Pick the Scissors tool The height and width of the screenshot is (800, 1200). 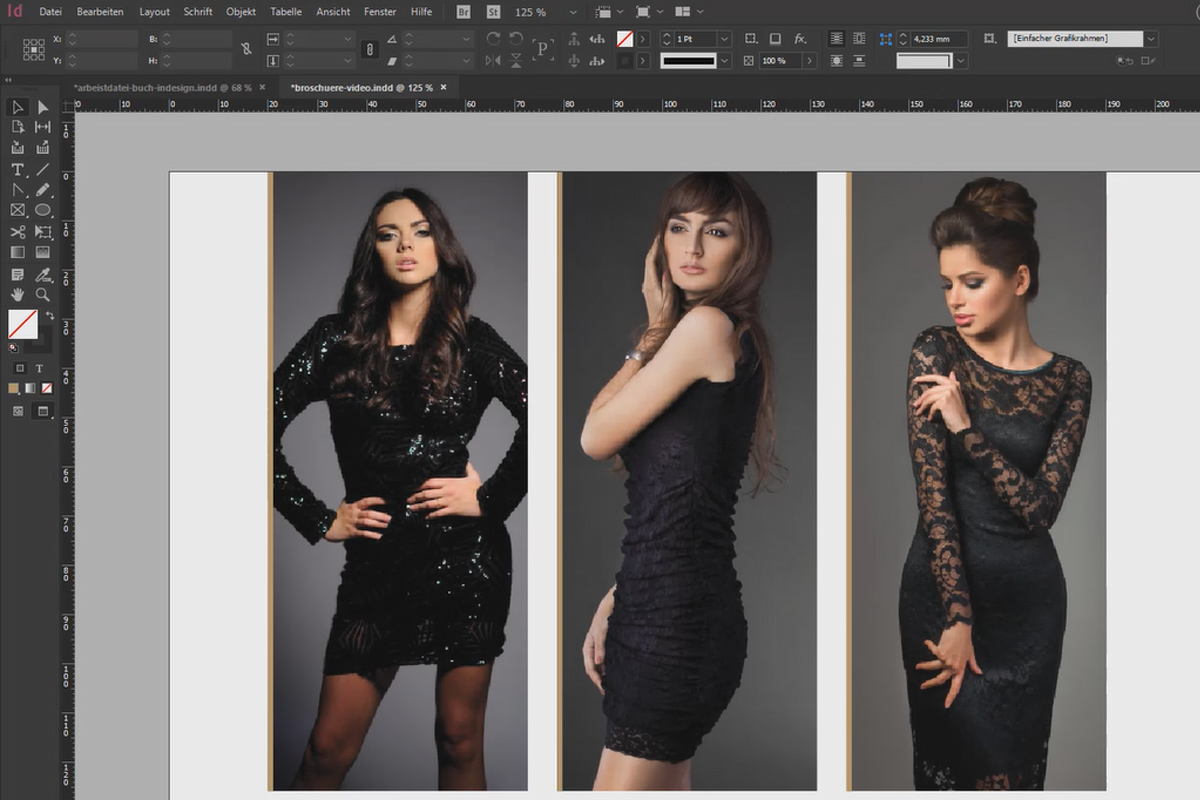(x=18, y=232)
